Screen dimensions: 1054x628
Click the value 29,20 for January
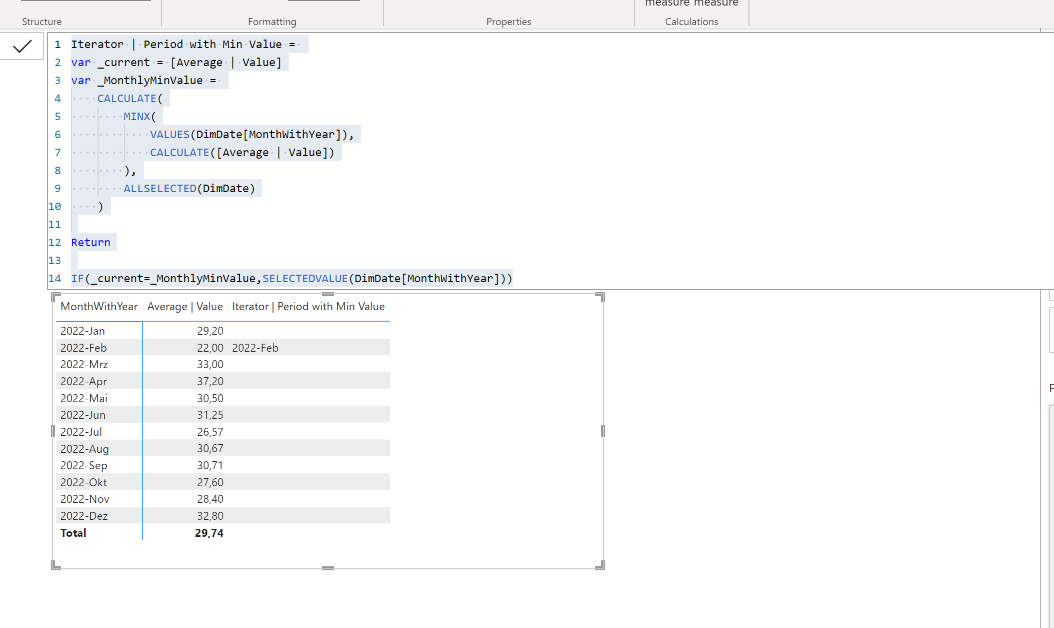point(210,331)
